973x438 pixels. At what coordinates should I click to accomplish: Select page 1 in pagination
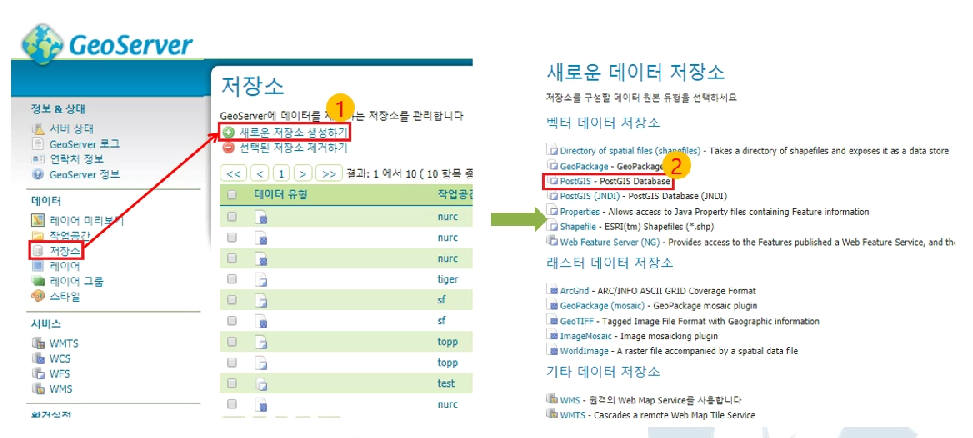(x=282, y=172)
